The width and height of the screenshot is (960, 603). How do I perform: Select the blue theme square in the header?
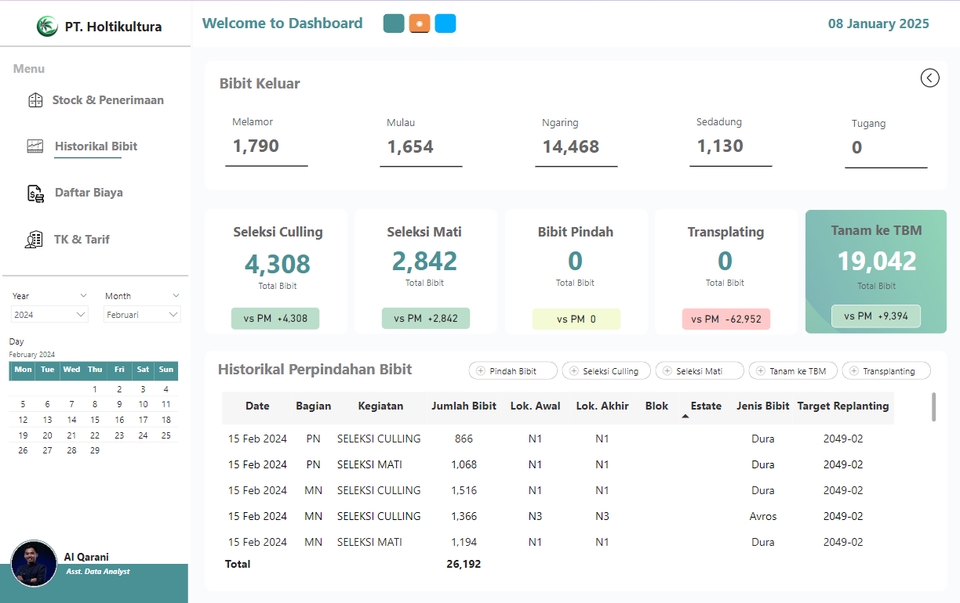(x=445, y=22)
